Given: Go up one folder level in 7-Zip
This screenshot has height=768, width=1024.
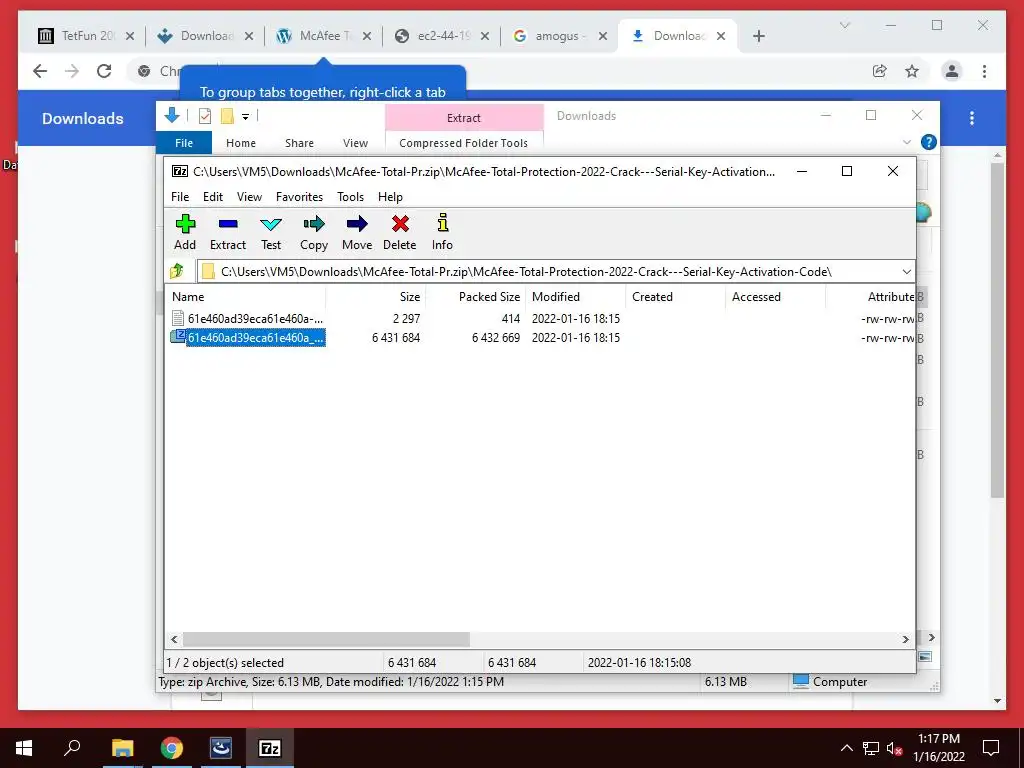Looking at the screenshot, I should point(177,271).
